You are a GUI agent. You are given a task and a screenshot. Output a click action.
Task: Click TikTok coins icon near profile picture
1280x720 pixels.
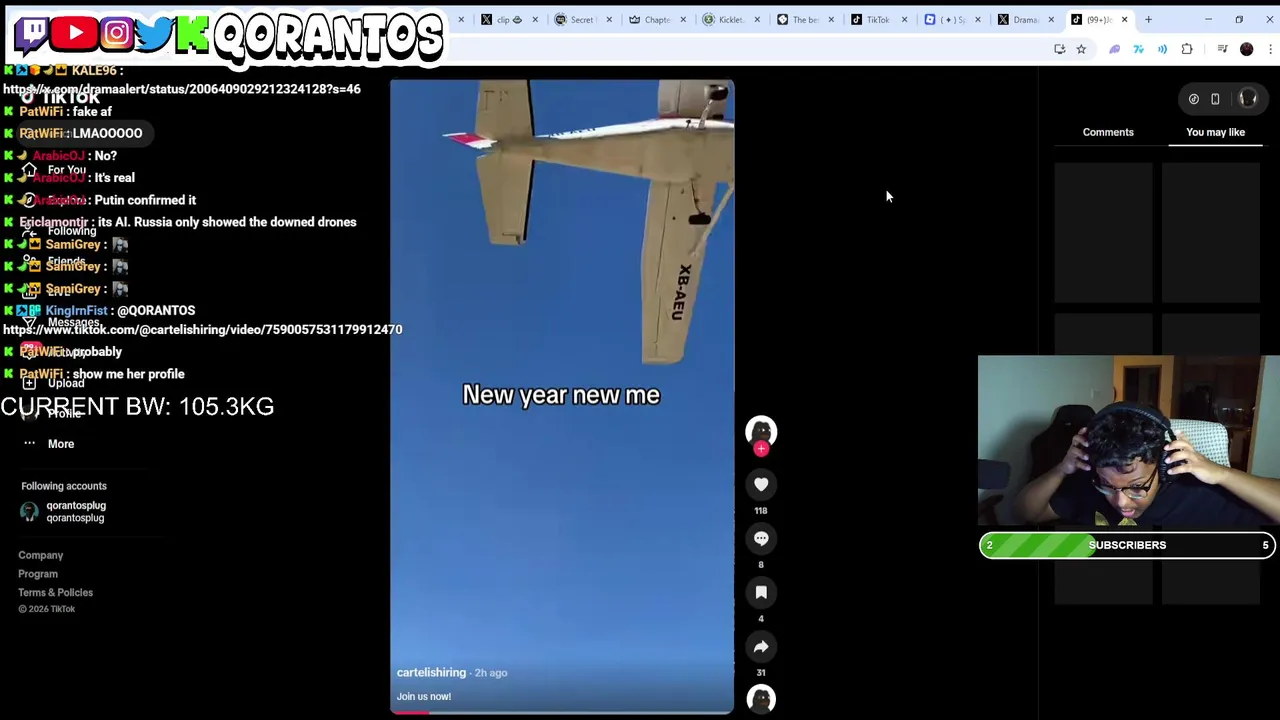coord(1194,99)
